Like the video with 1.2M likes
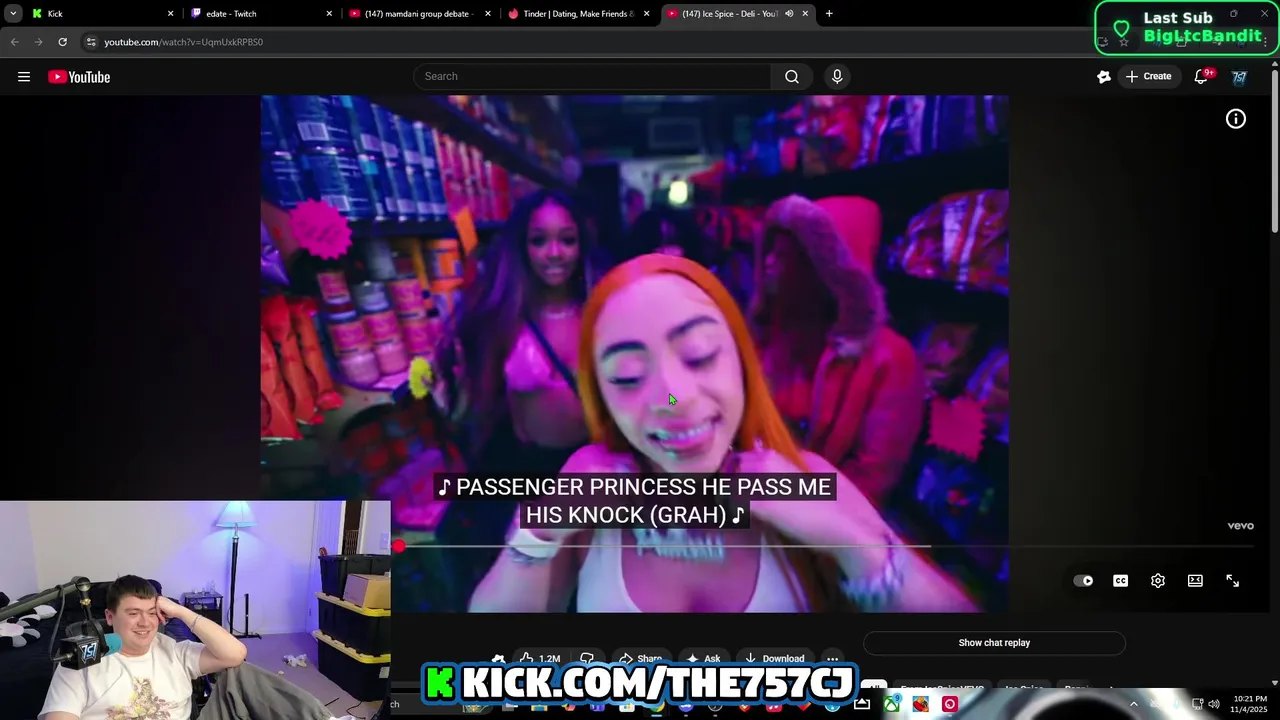 [540, 659]
